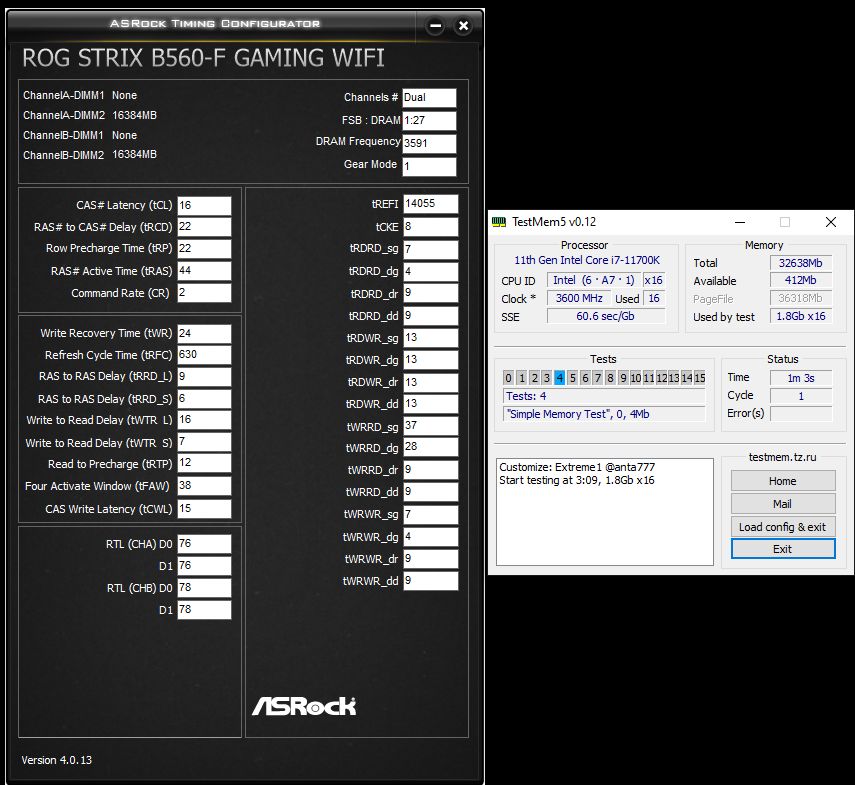The height and width of the screenshot is (785, 855).
Task: Close the ASRock Timing Configurator window
Action: [463, 26]
